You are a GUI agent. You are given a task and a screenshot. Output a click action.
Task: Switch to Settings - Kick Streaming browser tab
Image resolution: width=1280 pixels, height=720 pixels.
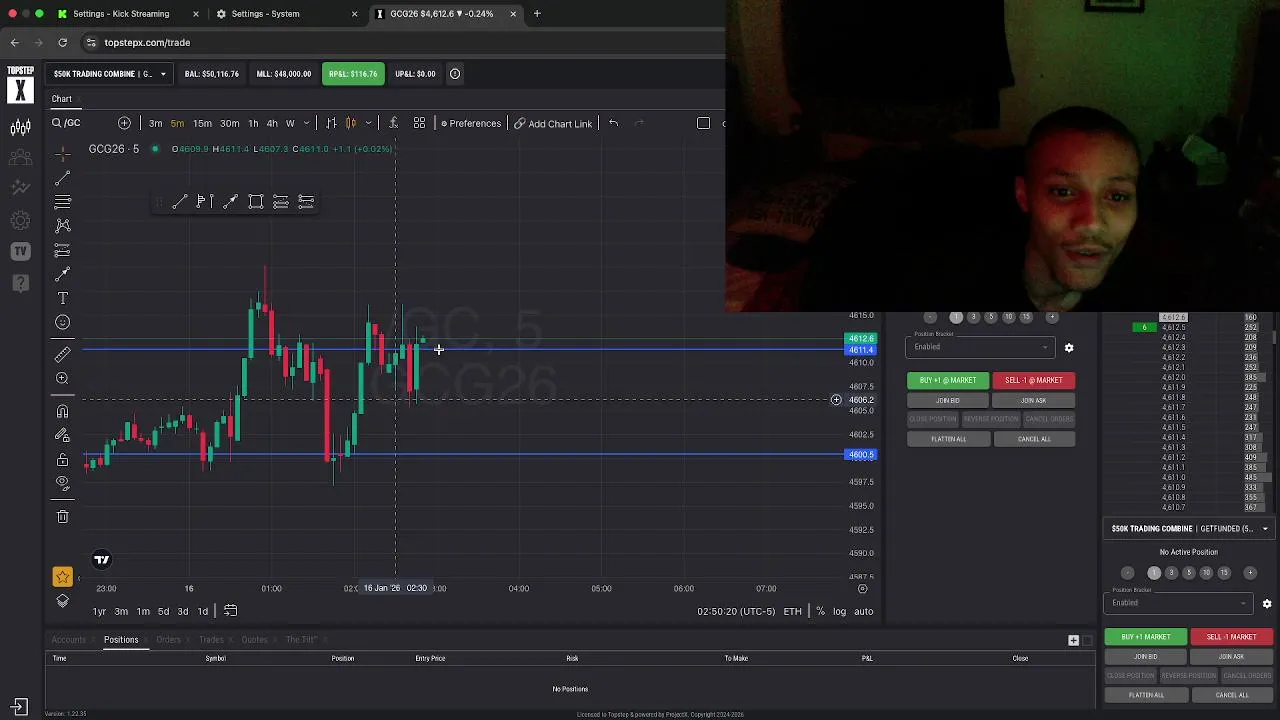click(x=121, y=14)
